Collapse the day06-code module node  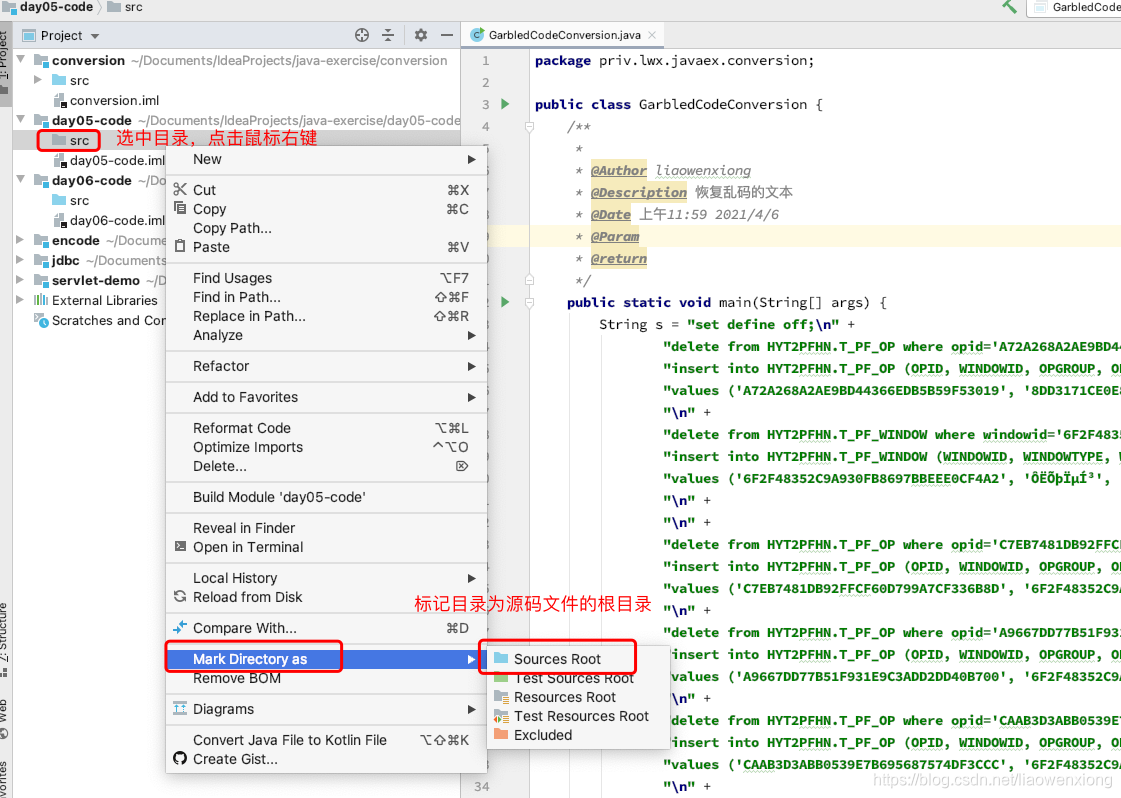[21, 180]
